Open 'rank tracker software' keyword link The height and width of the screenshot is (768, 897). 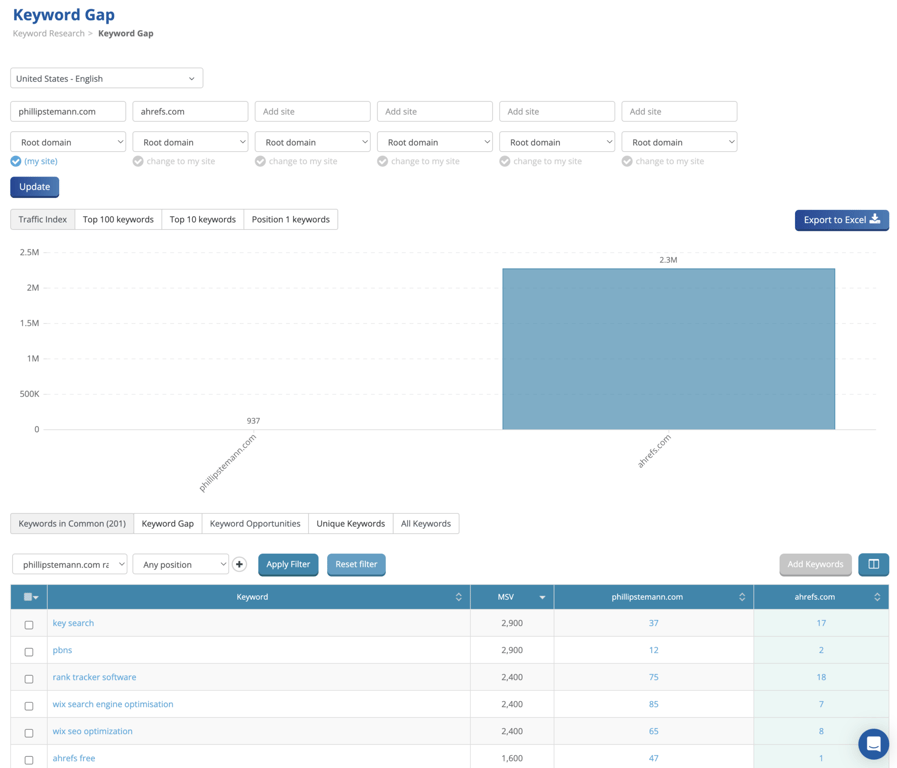coord(94,677)
